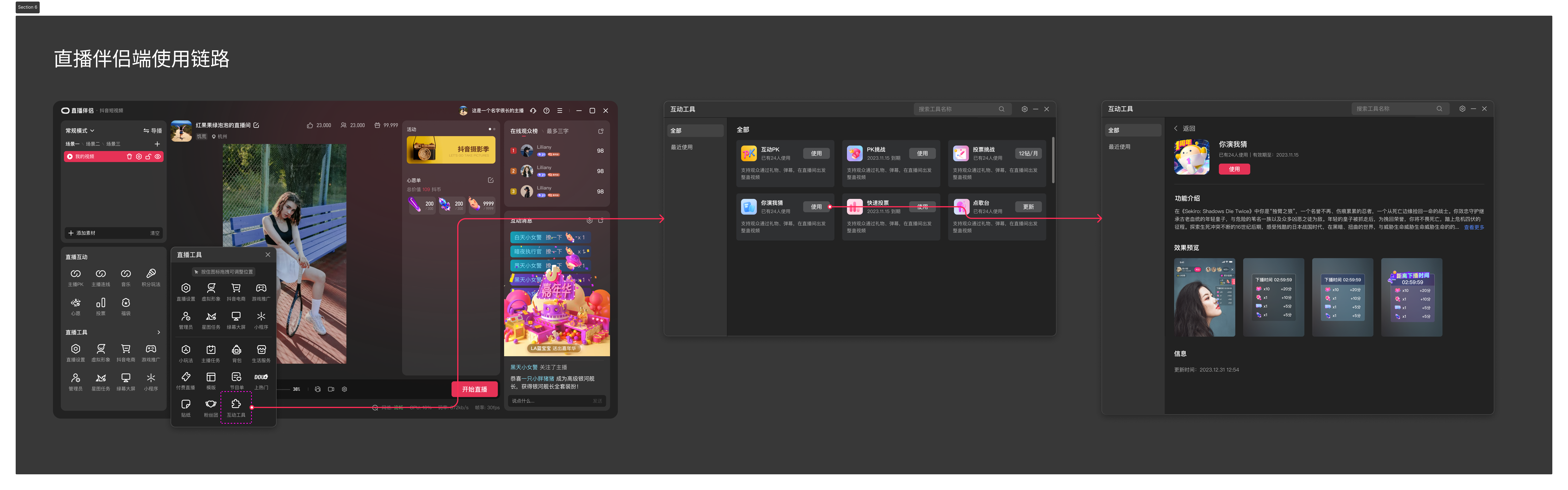Click customer service headset icon
Viewport: 1568px width, 490px height.
(x=533, y=111)
